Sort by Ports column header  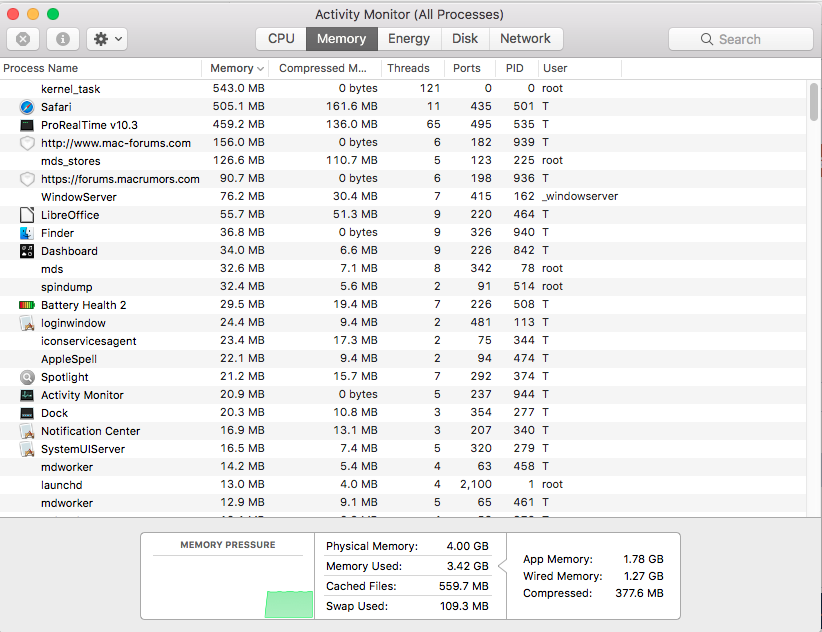(469, 68)
